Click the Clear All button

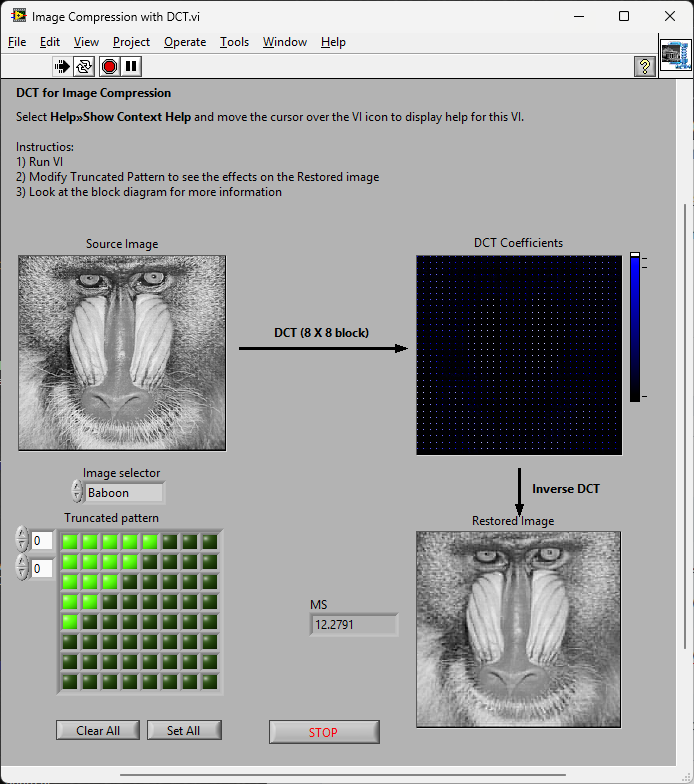[x=98, y=731]
